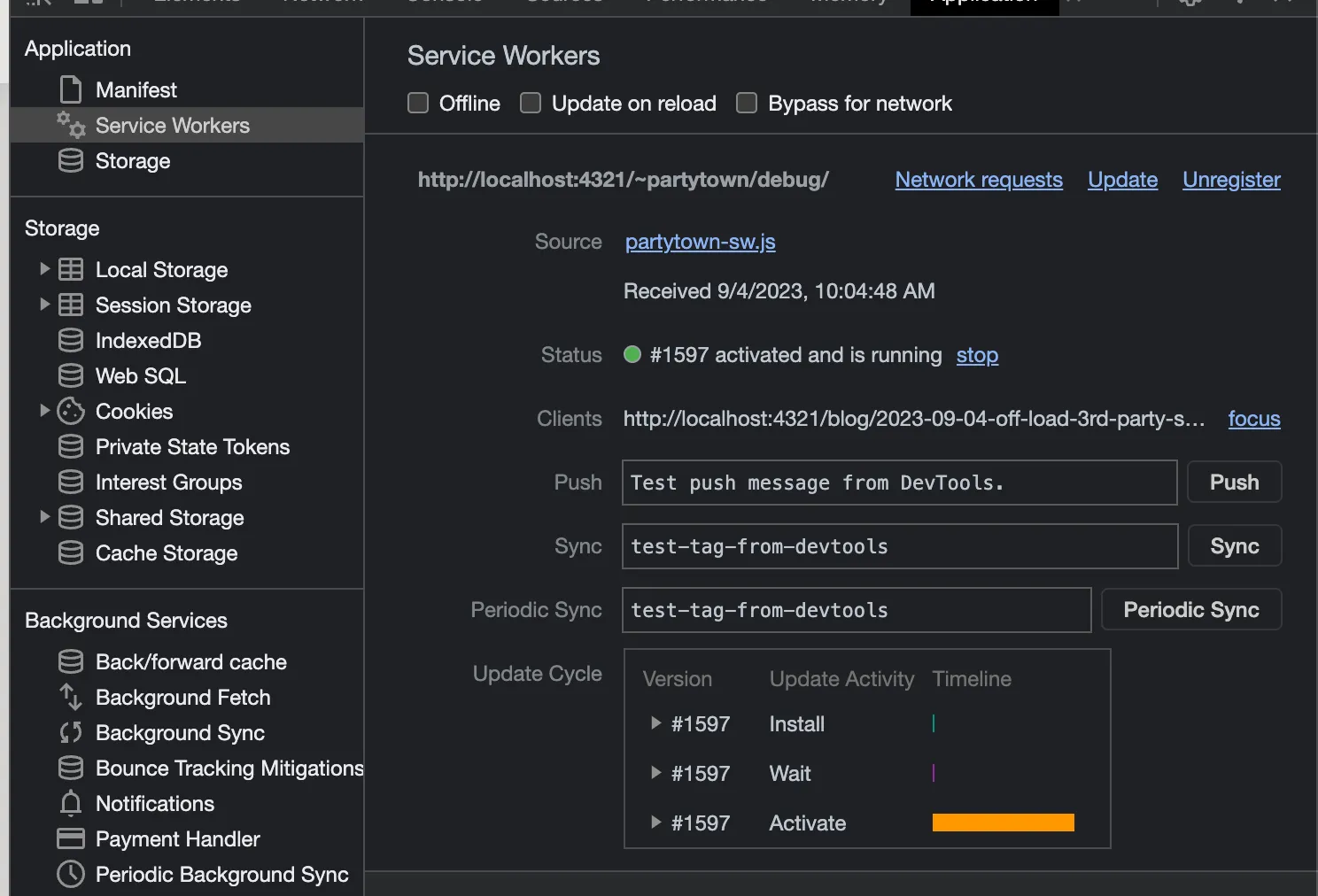The width and height of the screenshot is (1318, 896).
Task: Click the Periodic Background Sync clock icon
Action: click(71, 875)
